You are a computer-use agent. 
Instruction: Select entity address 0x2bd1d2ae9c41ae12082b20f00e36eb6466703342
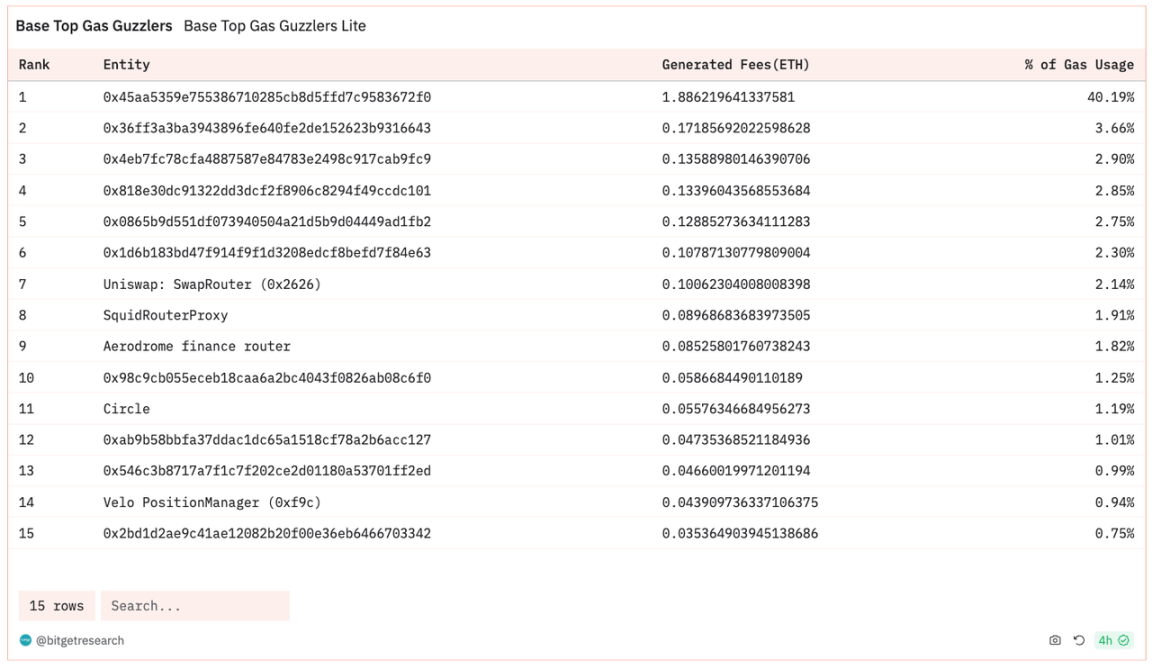pos(267,533)
